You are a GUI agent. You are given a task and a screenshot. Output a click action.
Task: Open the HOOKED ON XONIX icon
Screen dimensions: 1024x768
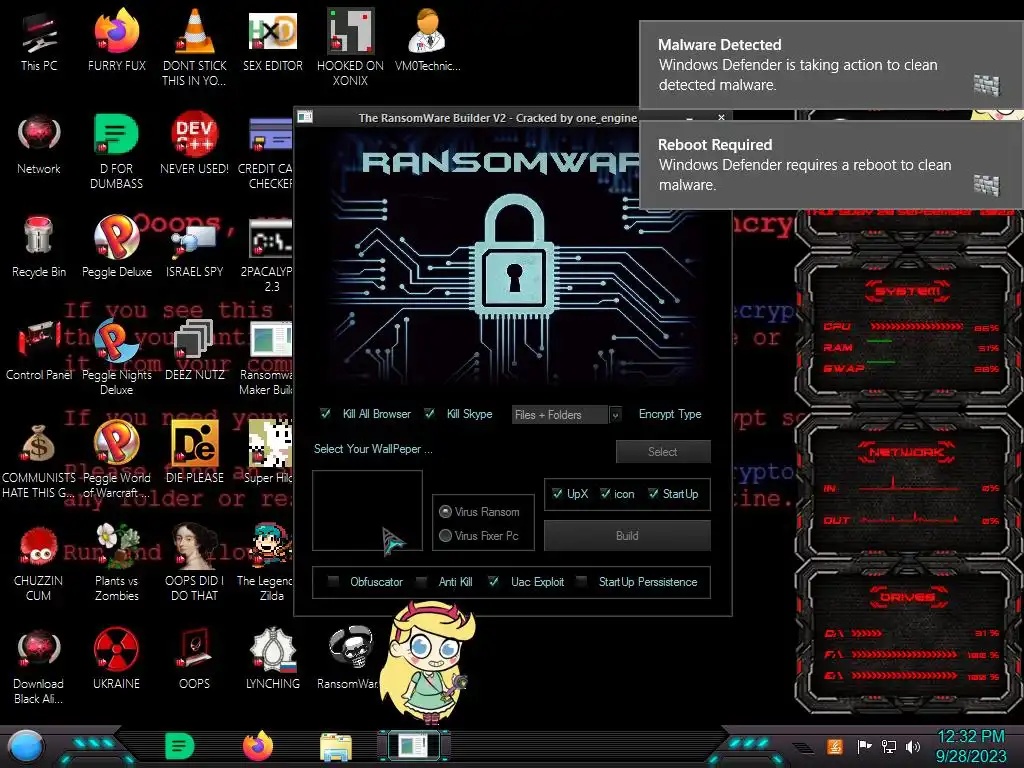pyautogui.click(x=350, y=41)
